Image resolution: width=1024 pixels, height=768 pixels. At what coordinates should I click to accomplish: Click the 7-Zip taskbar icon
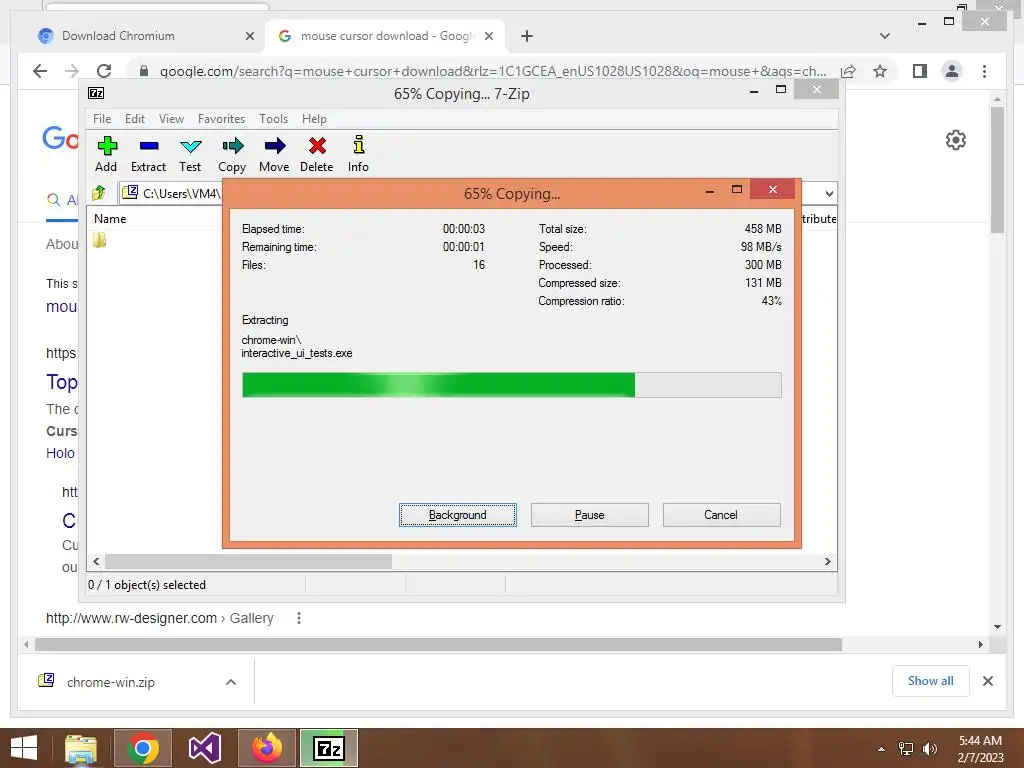329,748
